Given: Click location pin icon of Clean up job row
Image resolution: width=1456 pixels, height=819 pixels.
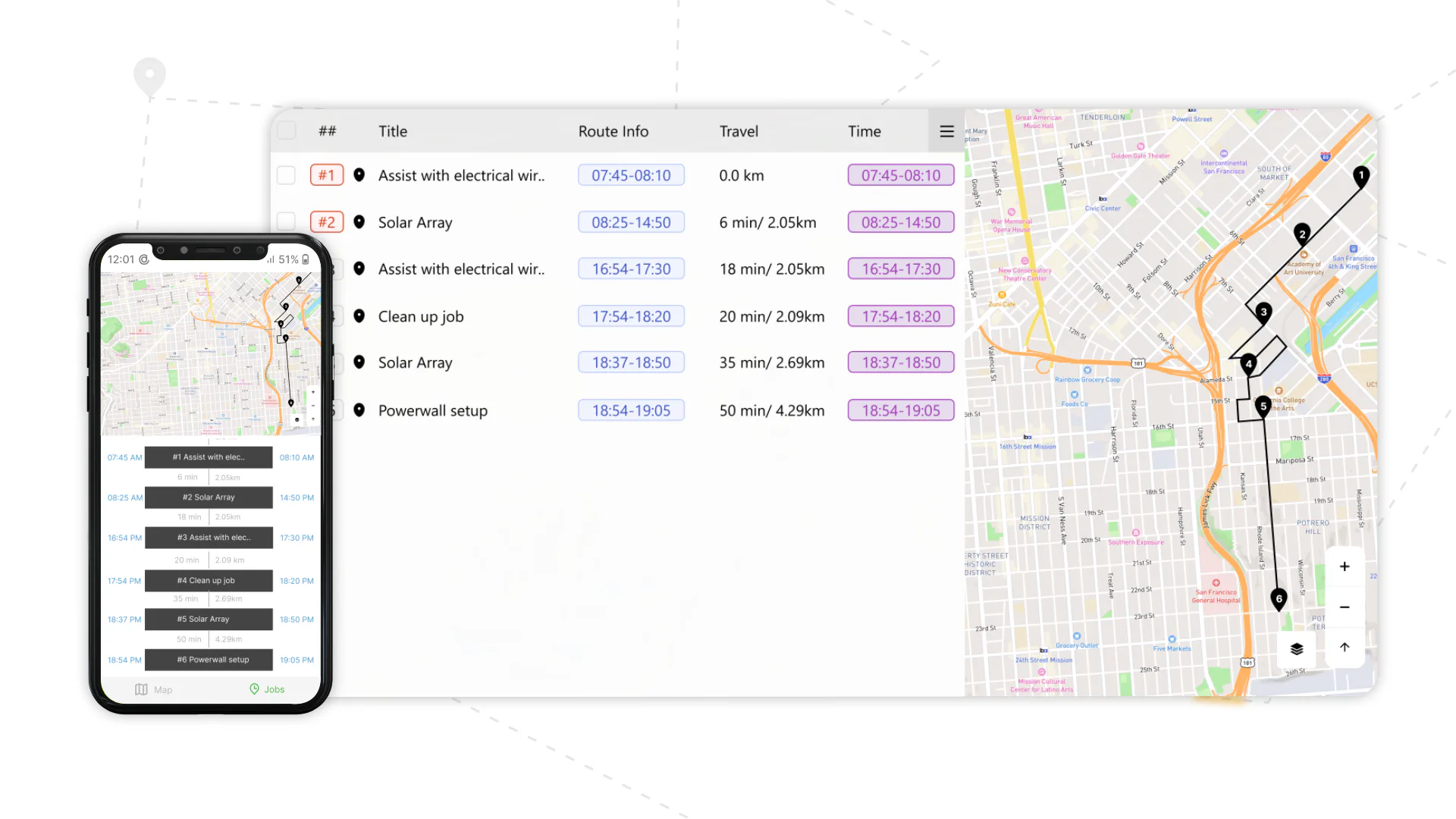Looking at the screenshot, I should pyautogui.click(x=359, y=316).
